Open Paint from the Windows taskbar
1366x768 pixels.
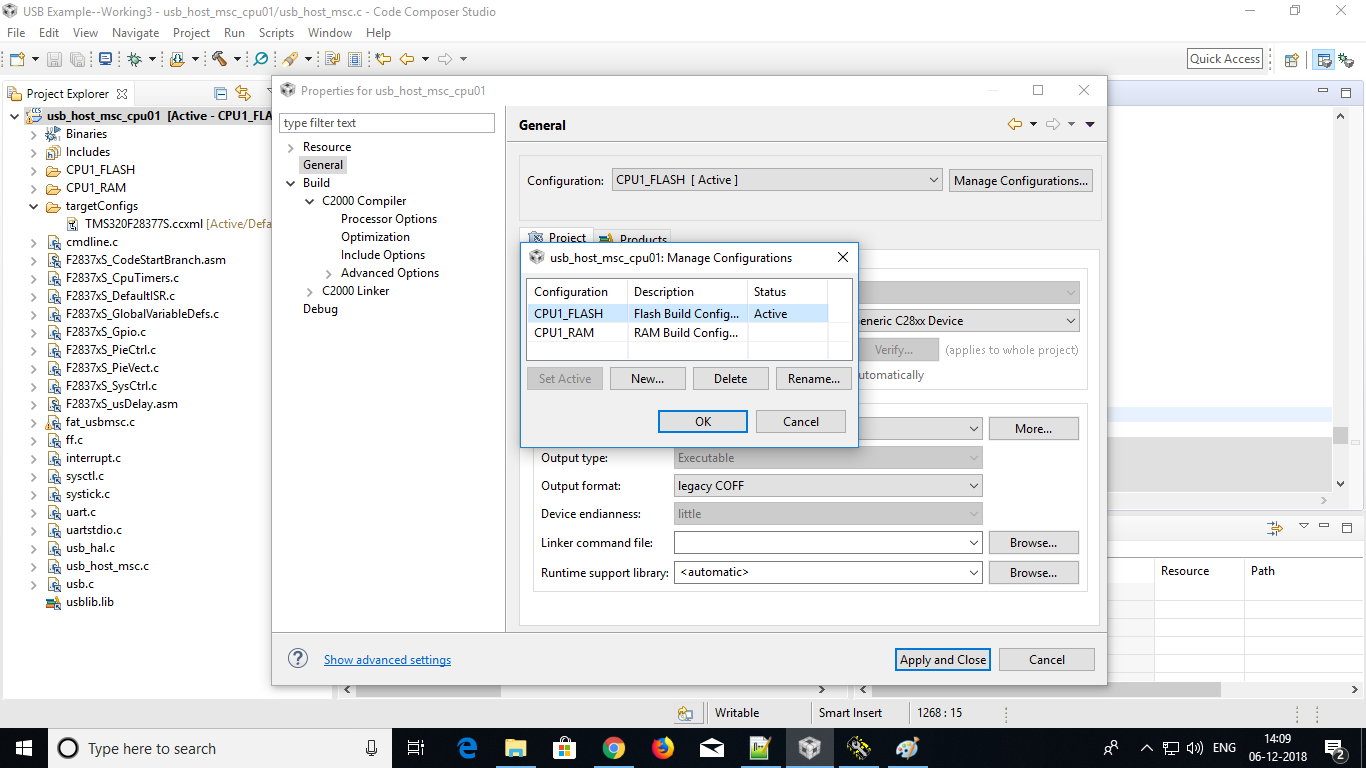click(x=907, y=748)
